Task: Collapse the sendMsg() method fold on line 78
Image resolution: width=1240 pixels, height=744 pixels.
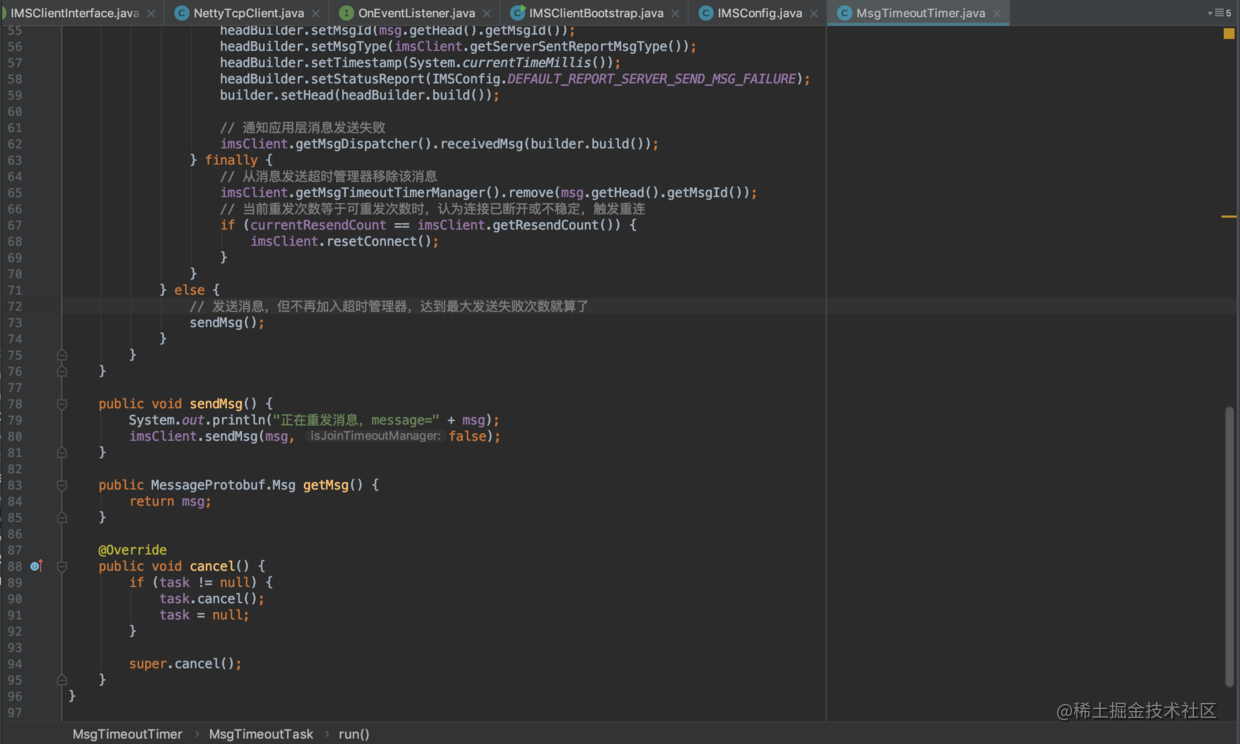Action: [x=62, y=404]
